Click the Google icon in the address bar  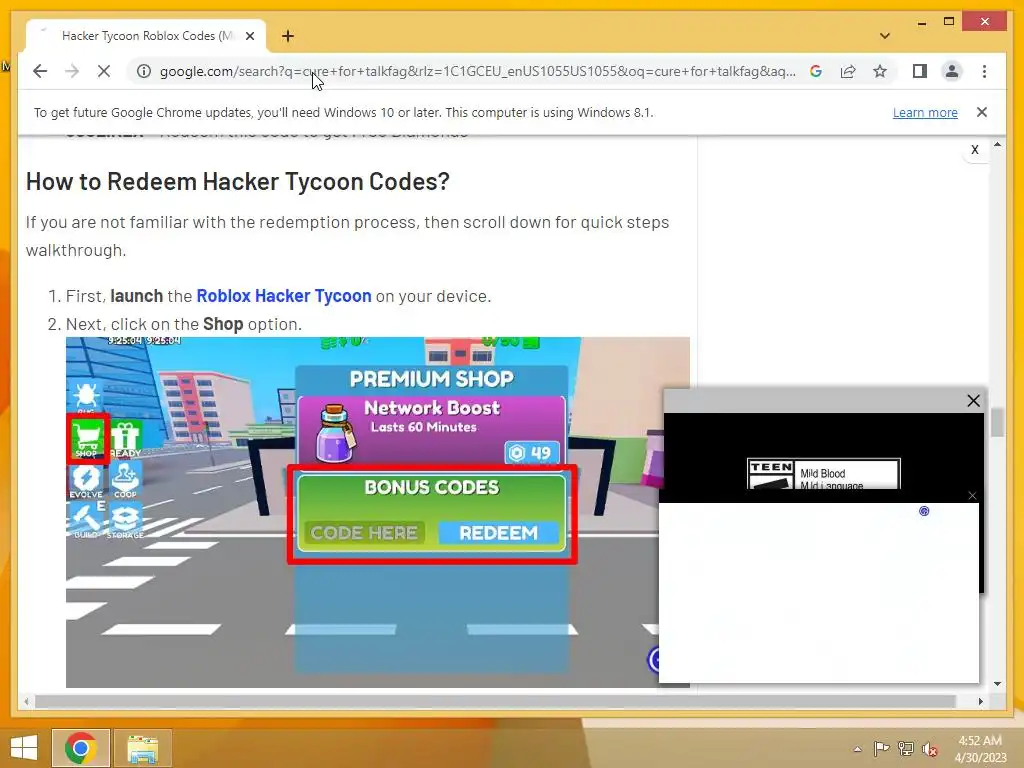(x=816, y=71)
